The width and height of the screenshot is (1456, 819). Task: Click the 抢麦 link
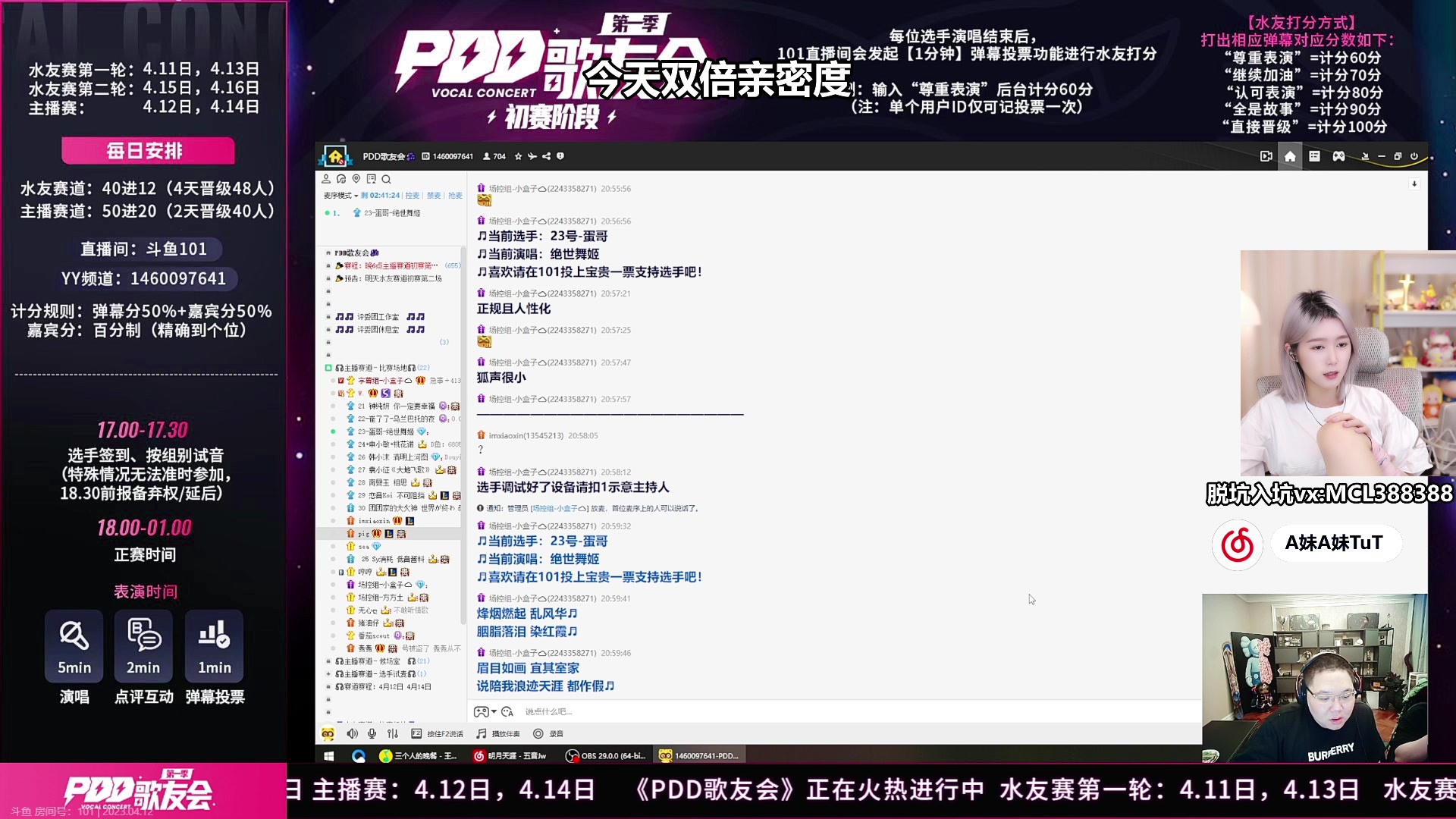(455, 196)
